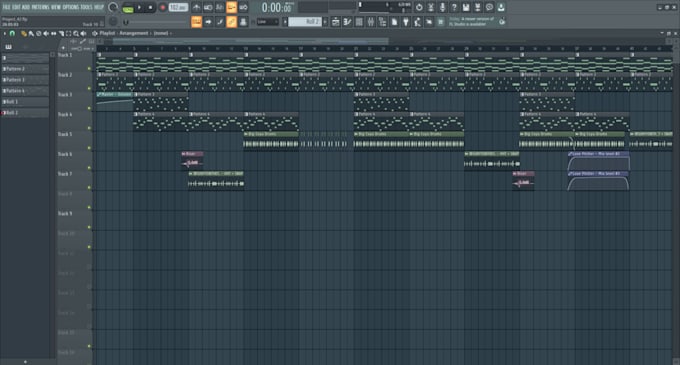Toggle the metronome button

click(x=196, y=7)
